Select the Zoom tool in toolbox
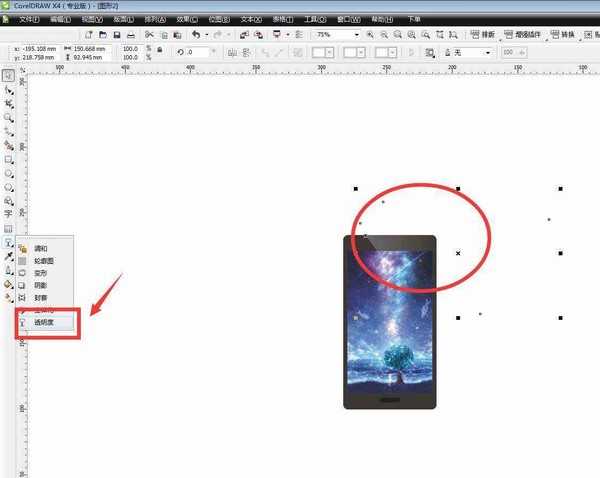The height and width of the screenshot is (478, 600). click(8, 118)
